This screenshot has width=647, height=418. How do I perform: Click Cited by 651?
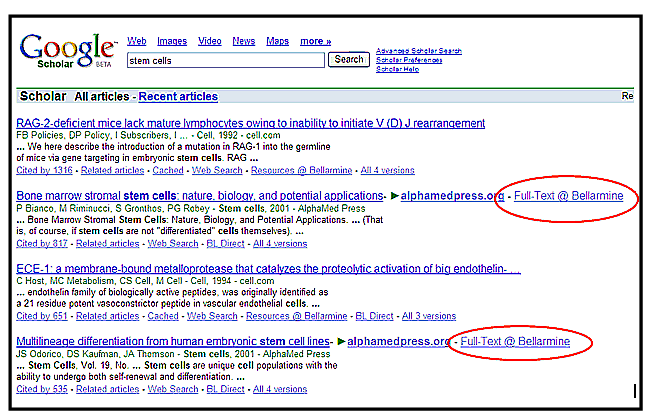pos(42,316)
